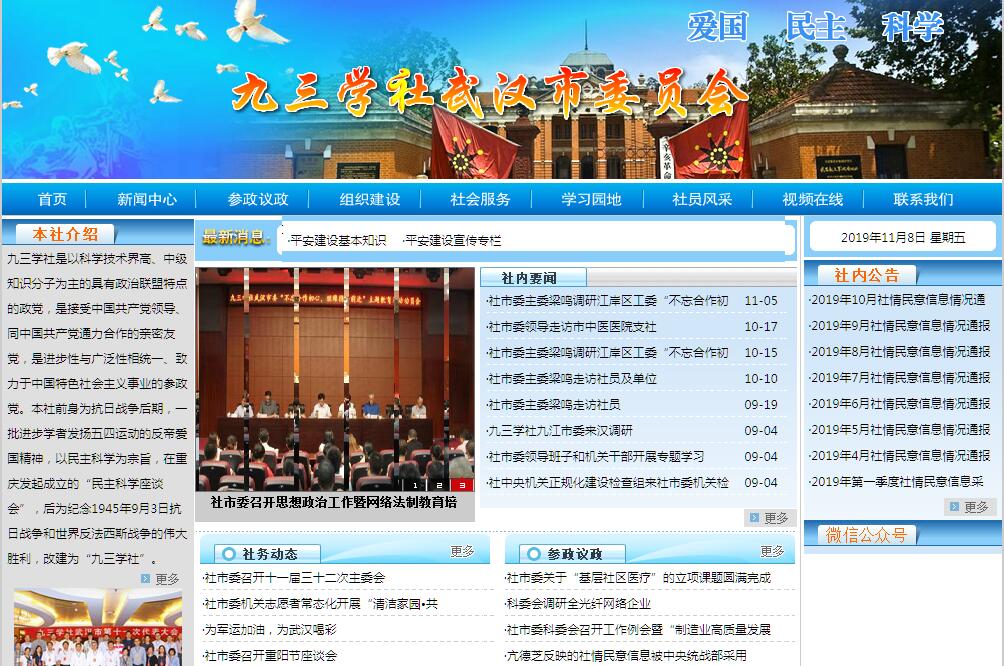Open 平安建设宣传专栏 in latest news ticker
The width and height of the screenshot is (1004, 666).
[452, 240]
